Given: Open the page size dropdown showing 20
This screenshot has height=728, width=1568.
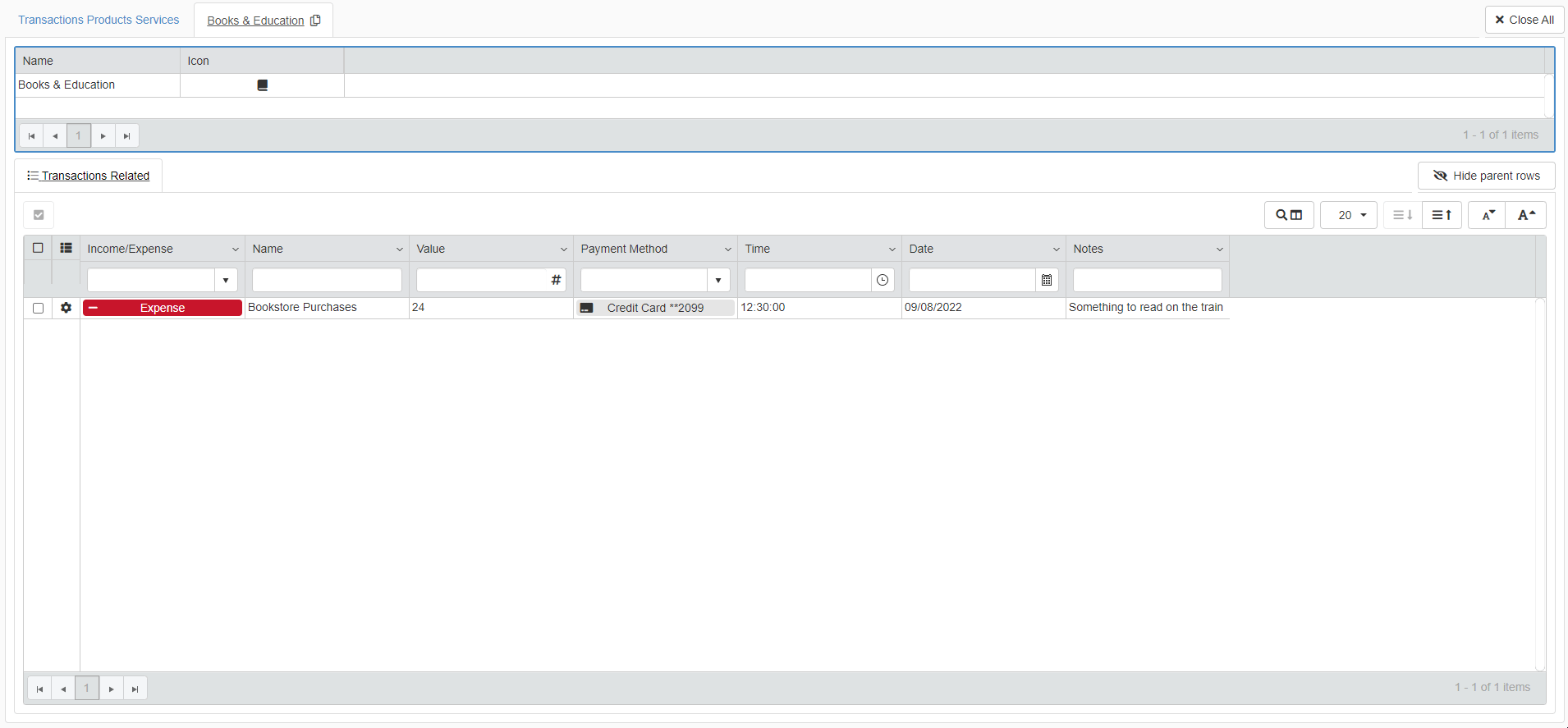Looking at the screenshot, I should coord(1349,215).
